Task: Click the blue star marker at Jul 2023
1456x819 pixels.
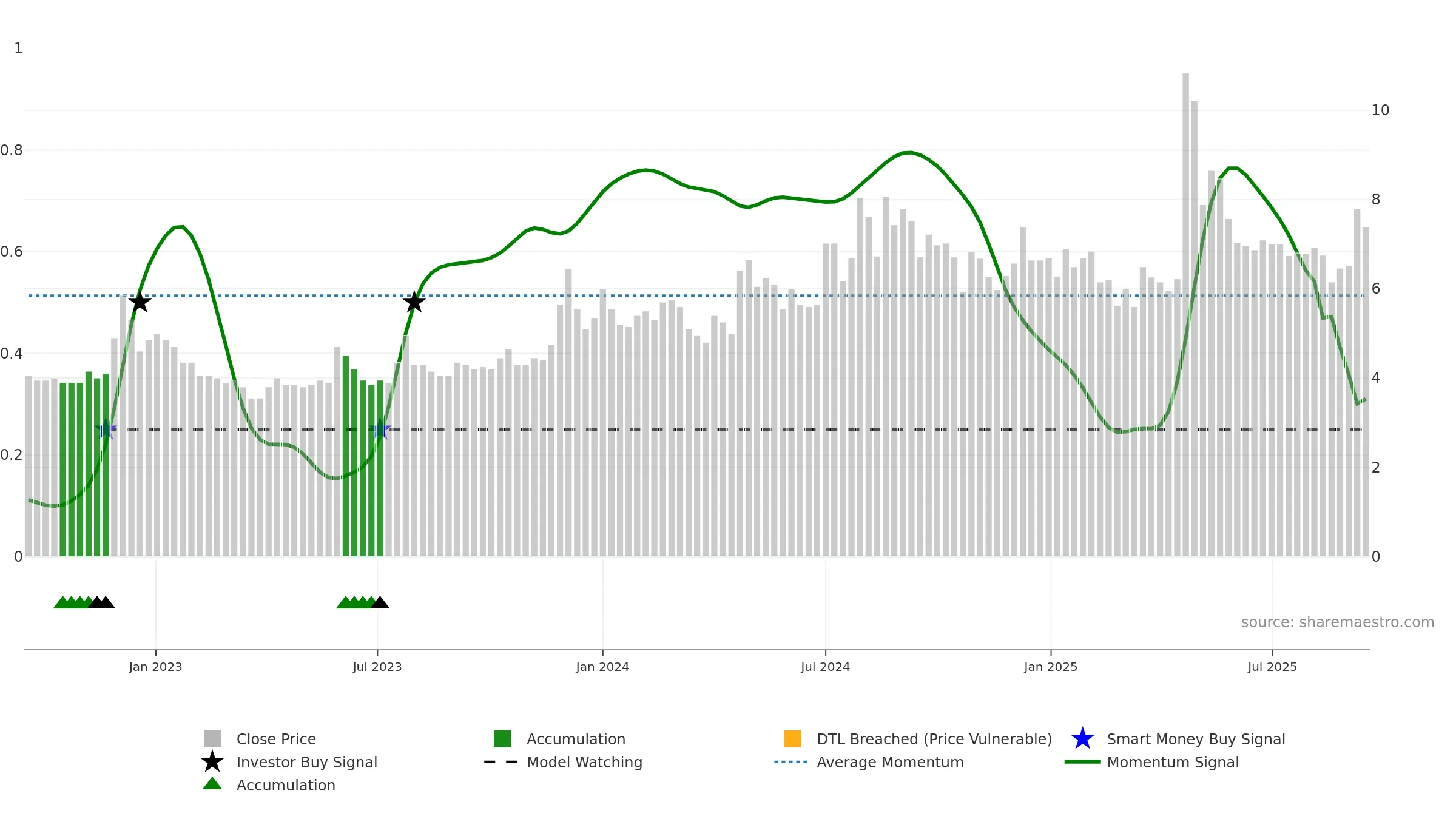Action: point(380,429)
